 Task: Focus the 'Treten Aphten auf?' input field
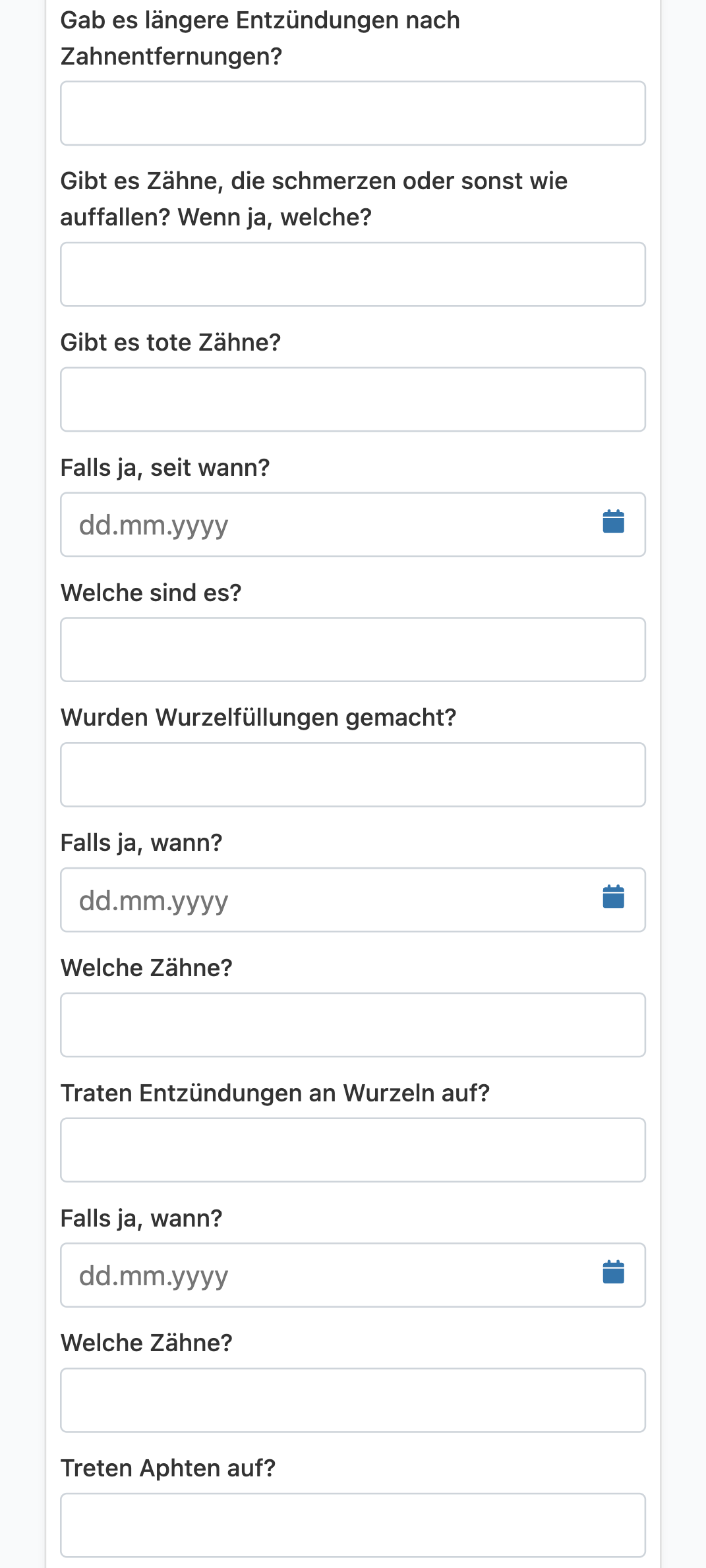point(353,1525)
